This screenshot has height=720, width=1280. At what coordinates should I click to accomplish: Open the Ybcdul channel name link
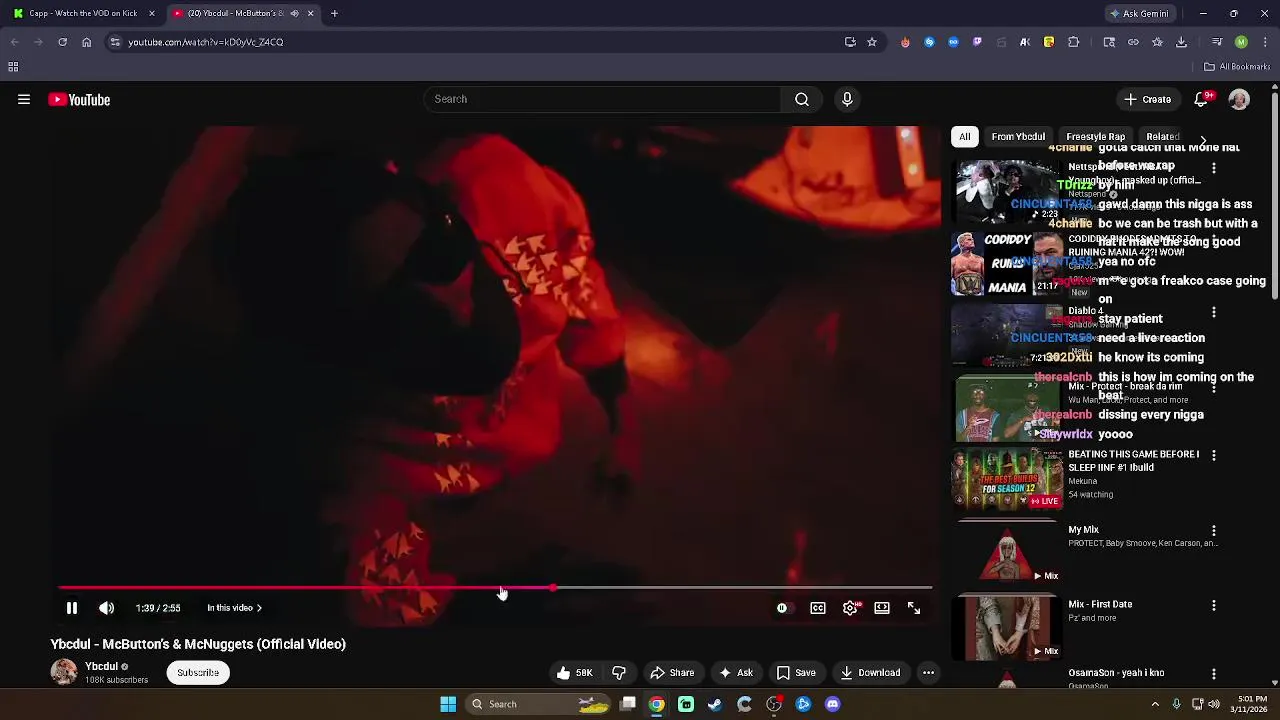coord(101,666)
